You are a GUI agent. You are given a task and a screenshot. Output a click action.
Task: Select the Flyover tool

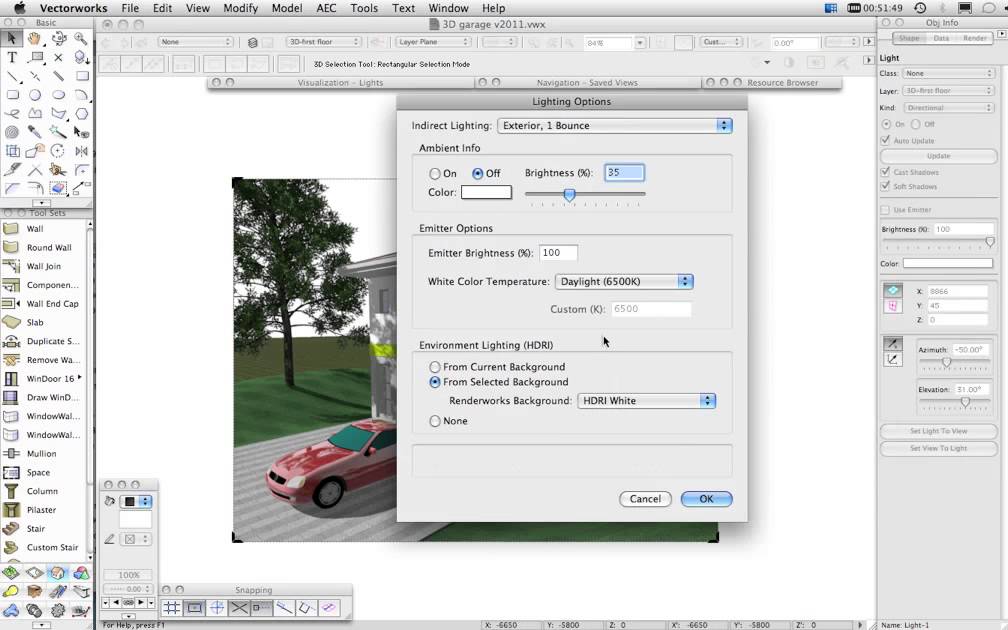coord(58,39)
